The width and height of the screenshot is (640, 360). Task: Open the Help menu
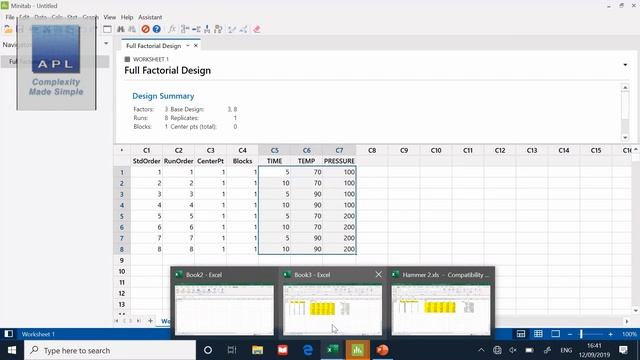coord(127,17)
